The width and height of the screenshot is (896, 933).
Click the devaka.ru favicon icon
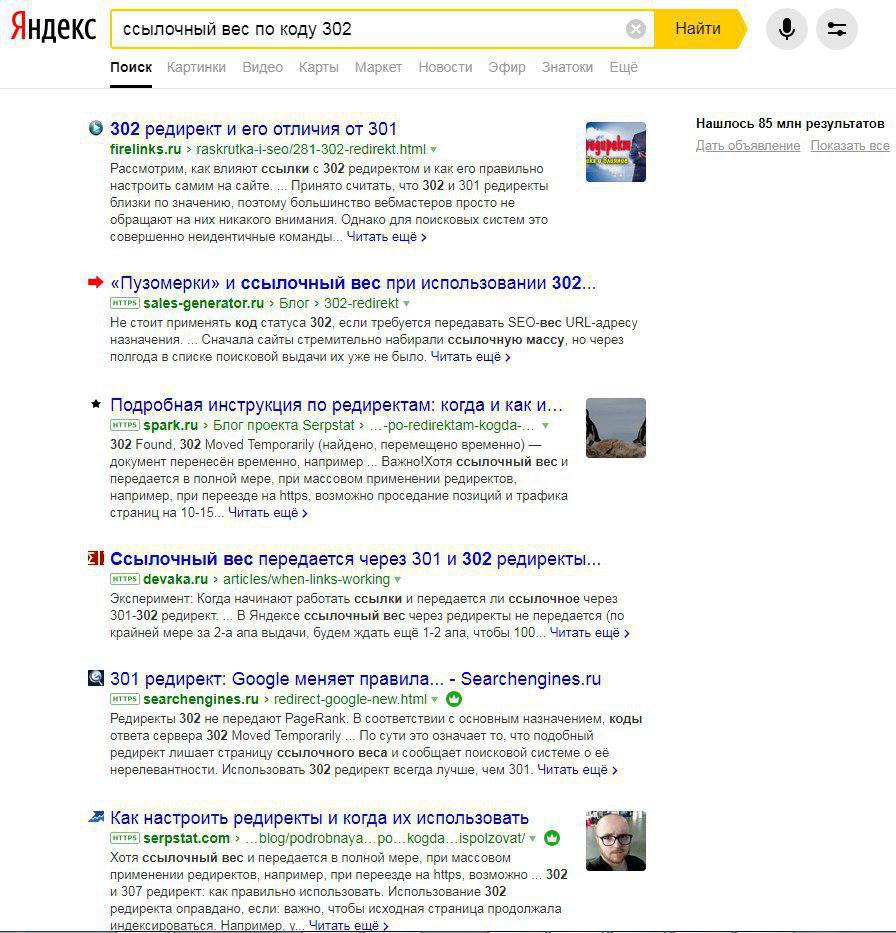pyautogui.click(x=96, y=558)
